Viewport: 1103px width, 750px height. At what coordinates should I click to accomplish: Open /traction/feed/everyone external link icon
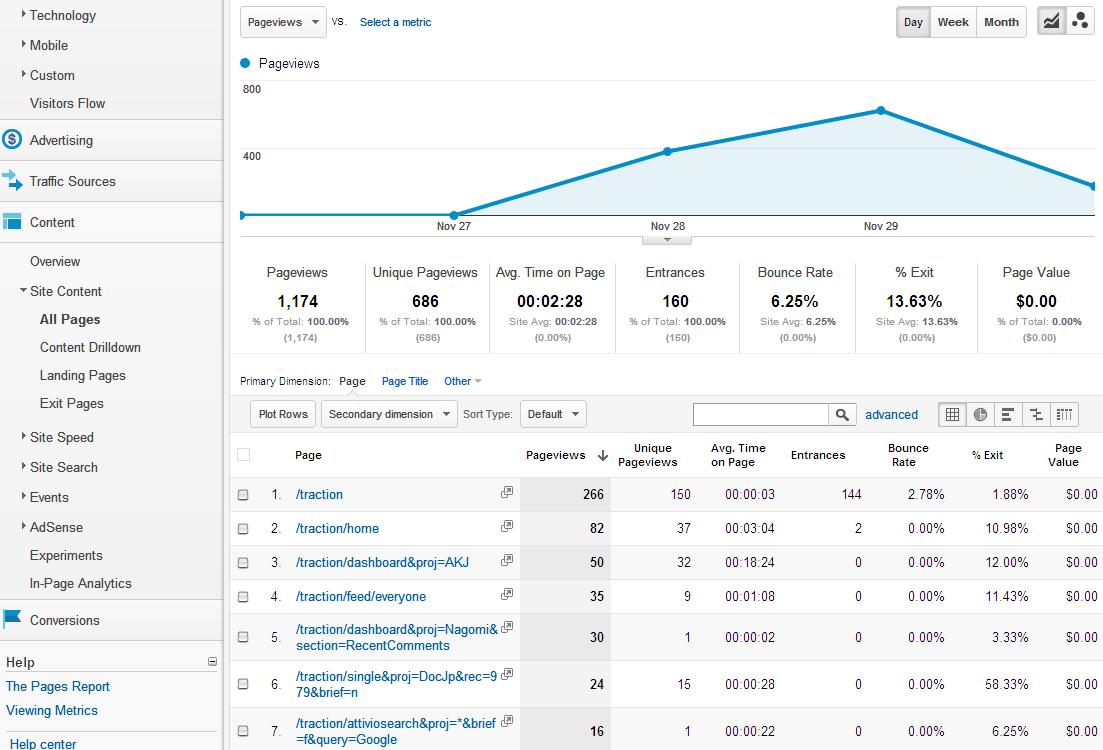click(506, 595)
